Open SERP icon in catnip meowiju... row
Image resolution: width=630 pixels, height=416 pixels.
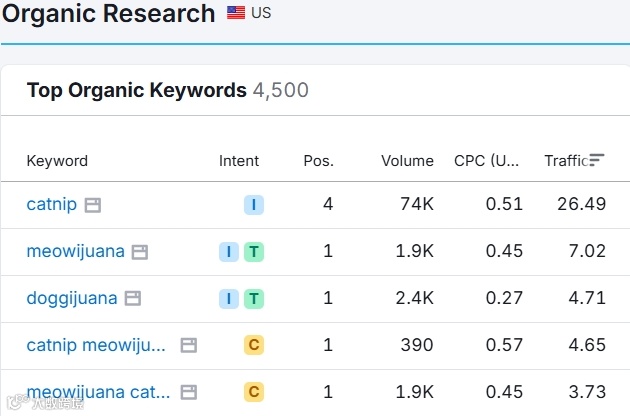point(189,345)
